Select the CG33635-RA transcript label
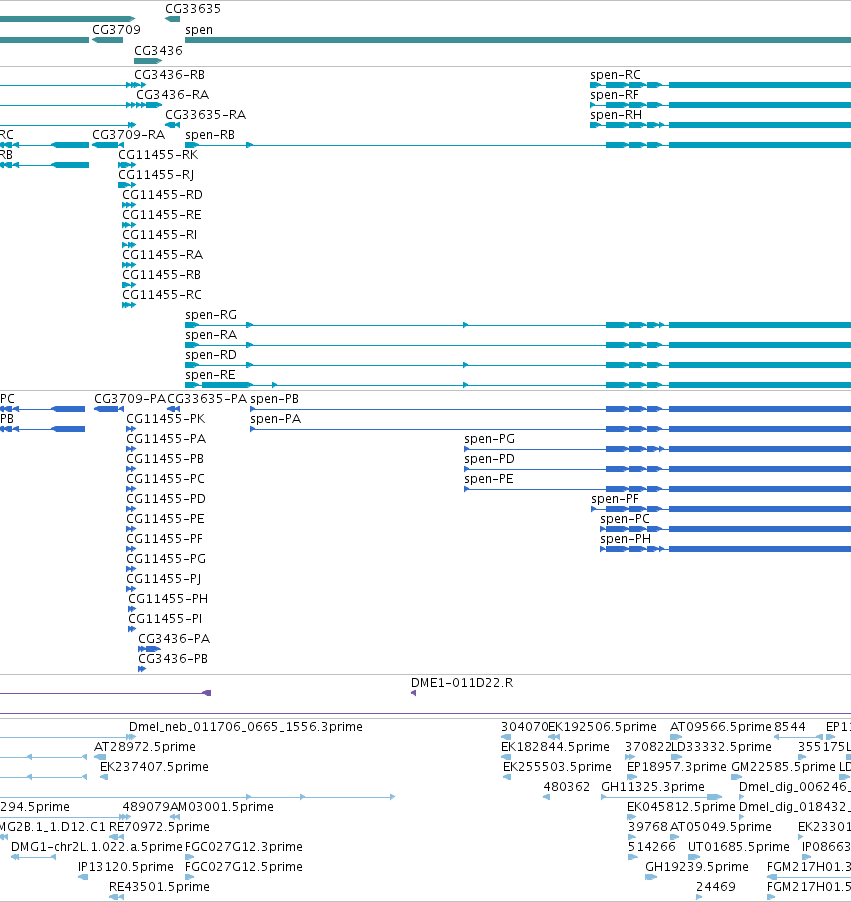Image resolution: width=851 pixels, height=902 pixels. tap(205, 115)
